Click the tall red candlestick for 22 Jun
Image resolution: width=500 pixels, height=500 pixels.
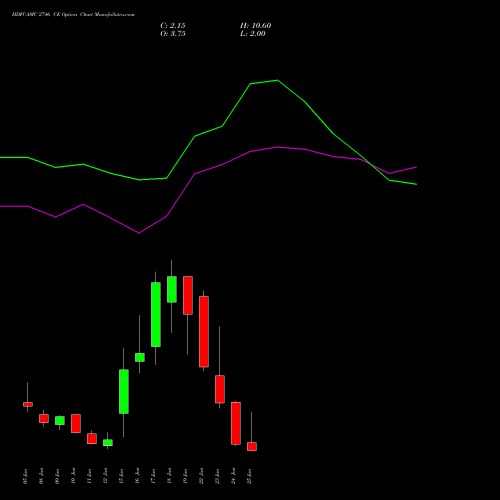(204, 332)
